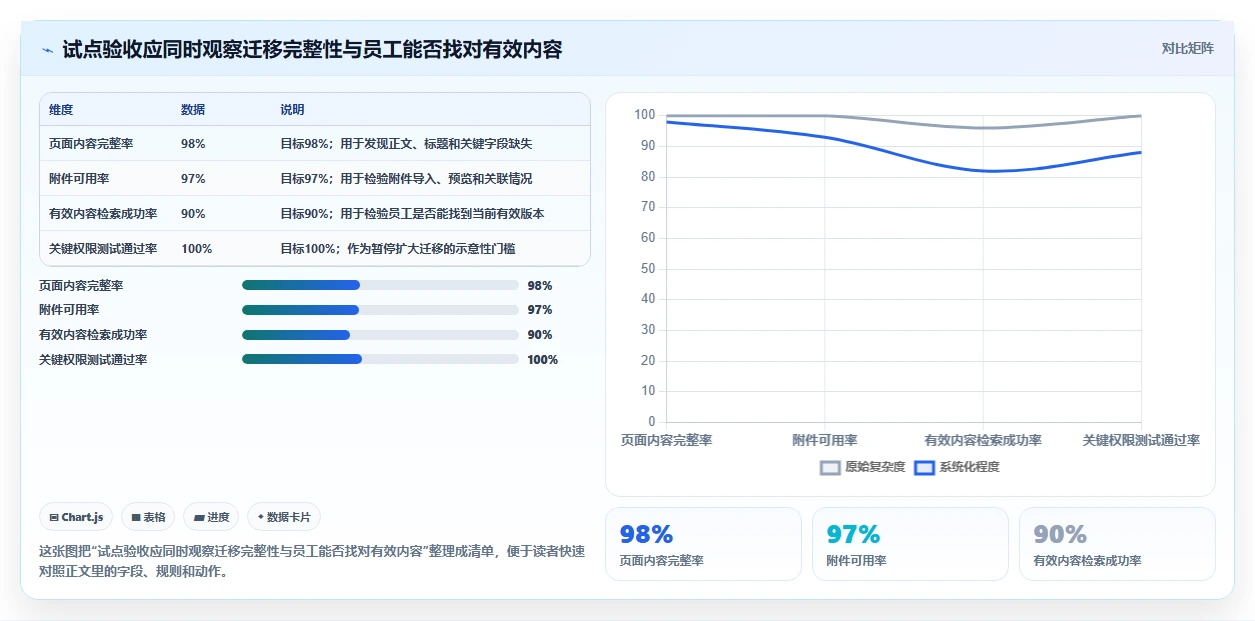Click the 说明 column header

click(292, 110)
